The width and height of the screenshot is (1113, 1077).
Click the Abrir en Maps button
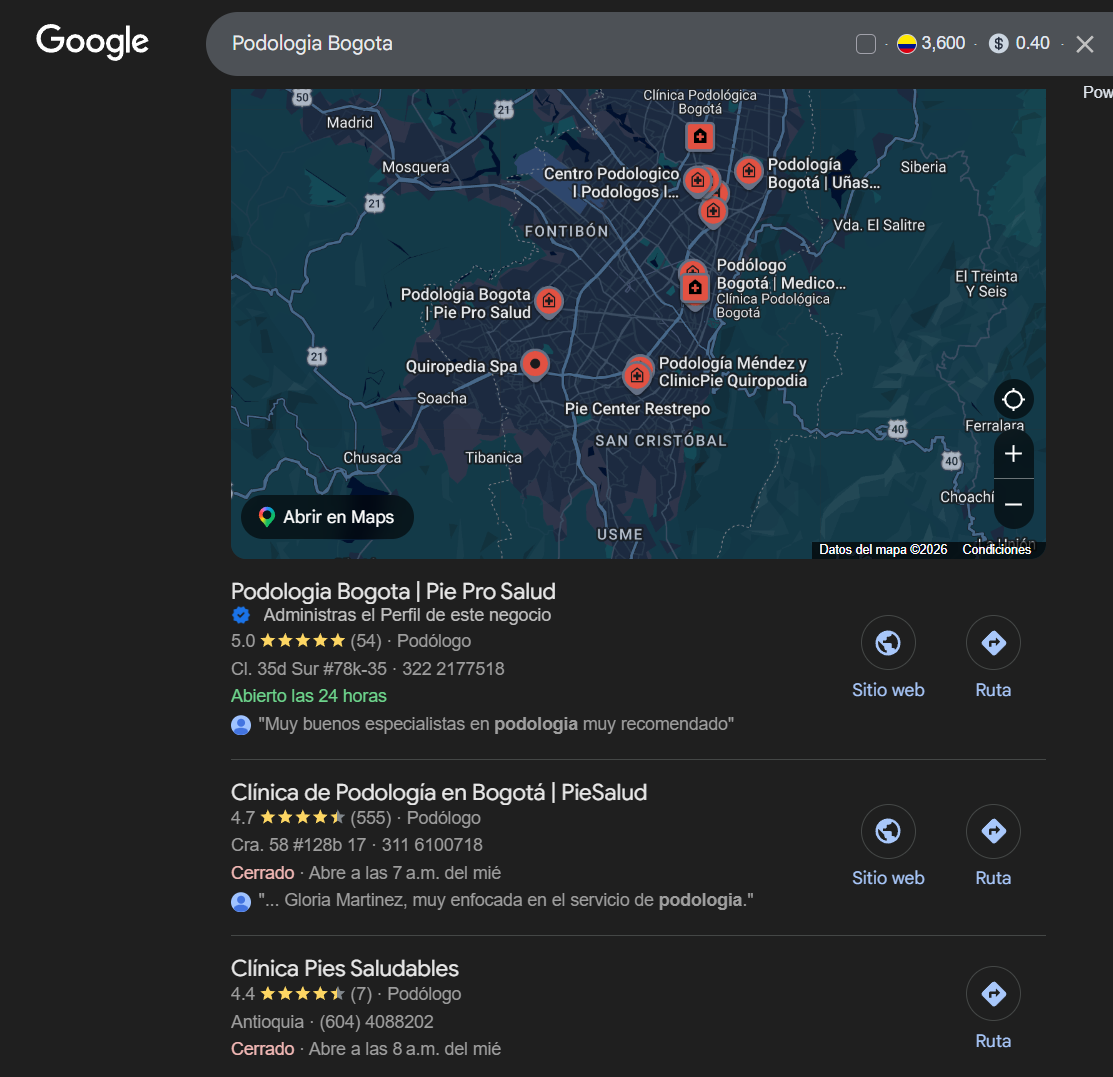pyautogui.click(x=327, y=517)
